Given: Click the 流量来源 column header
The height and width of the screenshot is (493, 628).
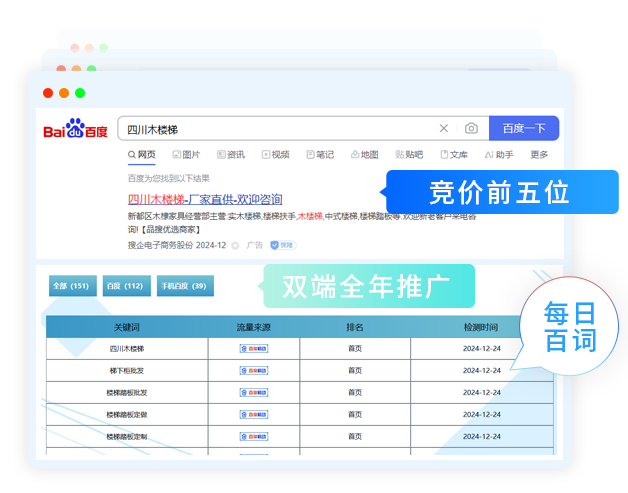Looking at the screenshot, I should [254, 327].
